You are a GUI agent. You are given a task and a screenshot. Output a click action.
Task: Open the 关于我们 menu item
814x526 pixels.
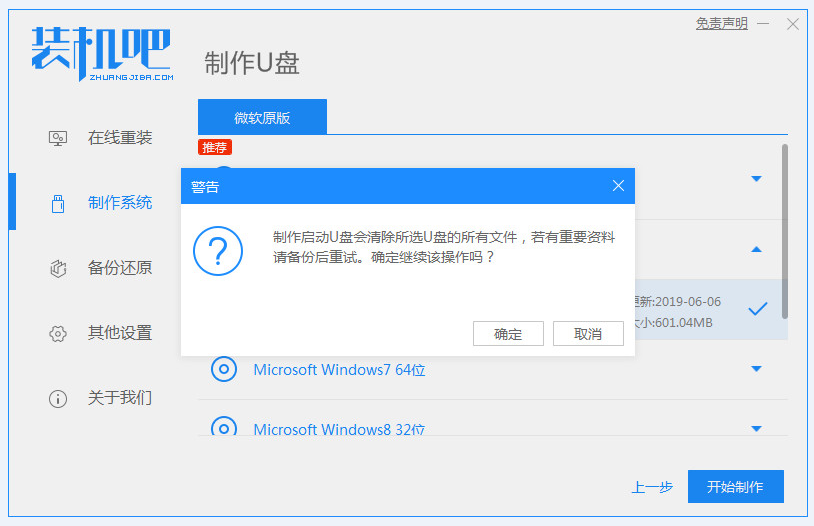click(120, 398)
